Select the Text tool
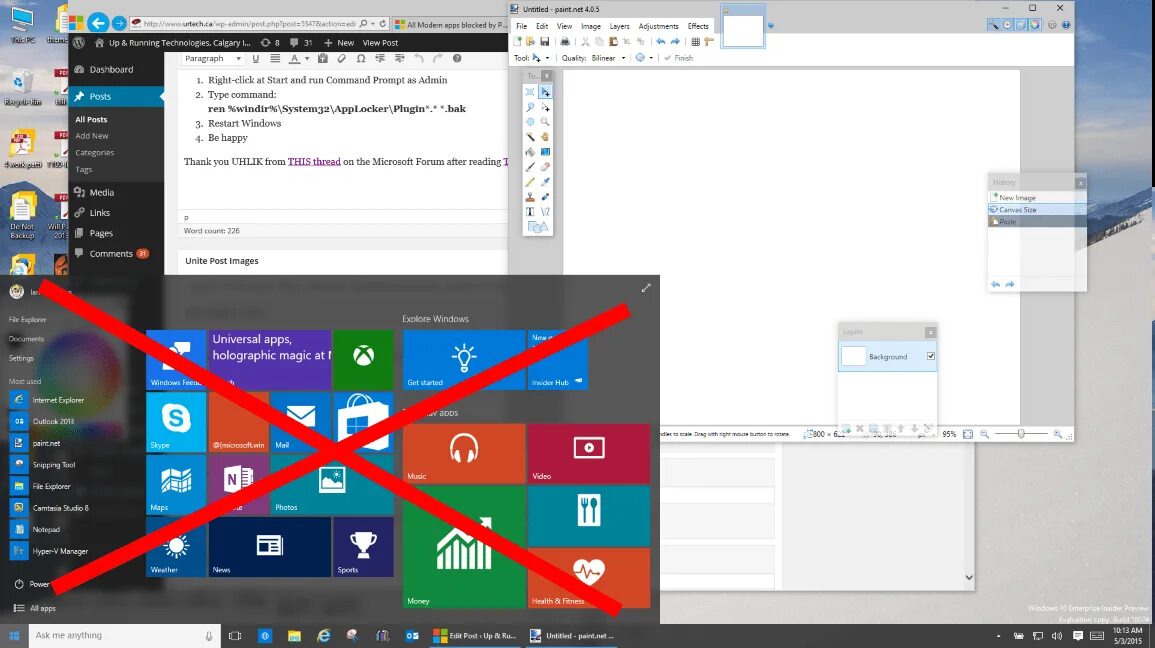 point(530,211)
